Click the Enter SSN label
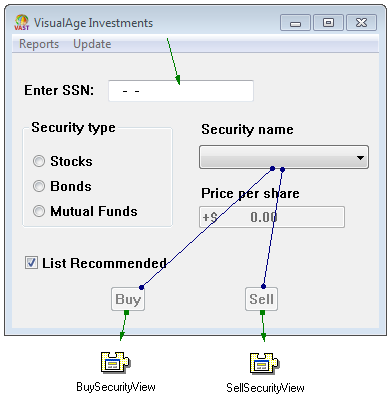 [59, 90]
